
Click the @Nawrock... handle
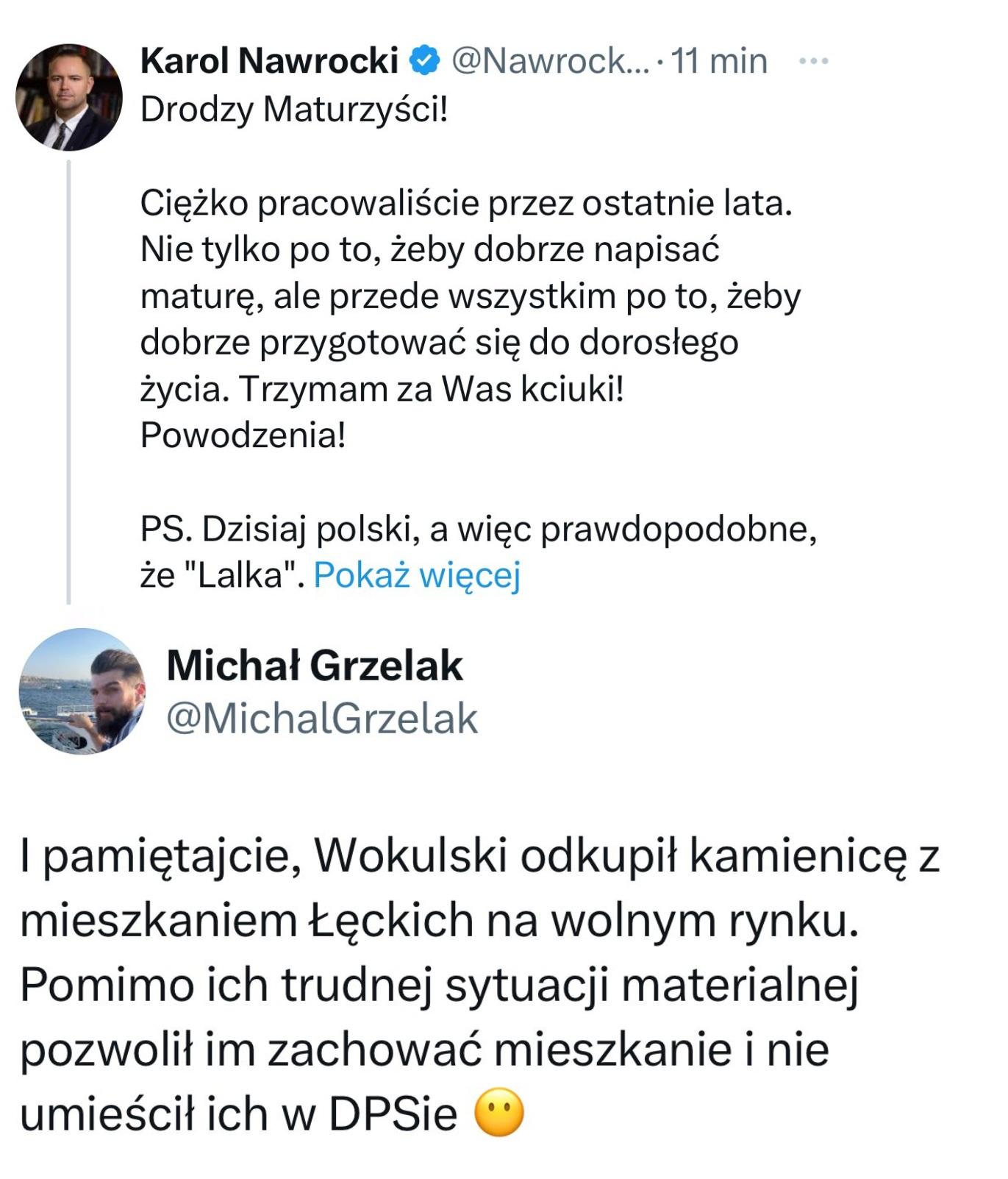(550, 60)
